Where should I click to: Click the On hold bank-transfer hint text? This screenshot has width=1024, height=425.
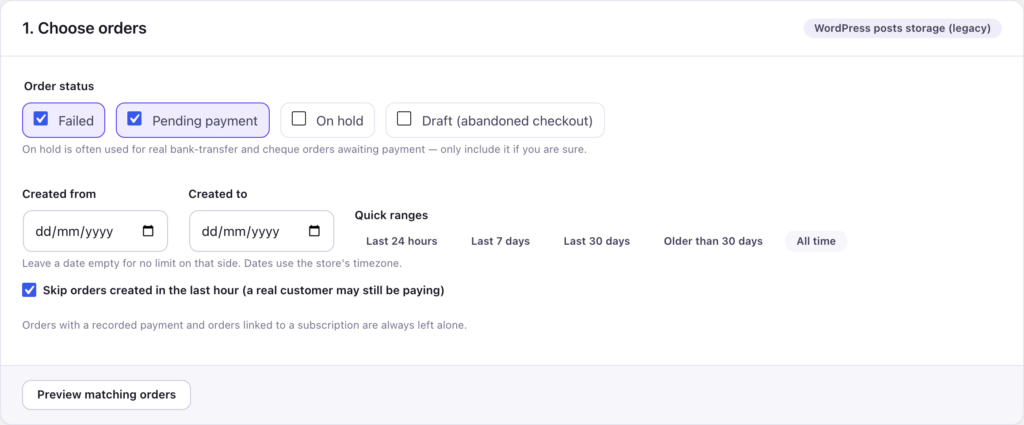tap(304, 150)
